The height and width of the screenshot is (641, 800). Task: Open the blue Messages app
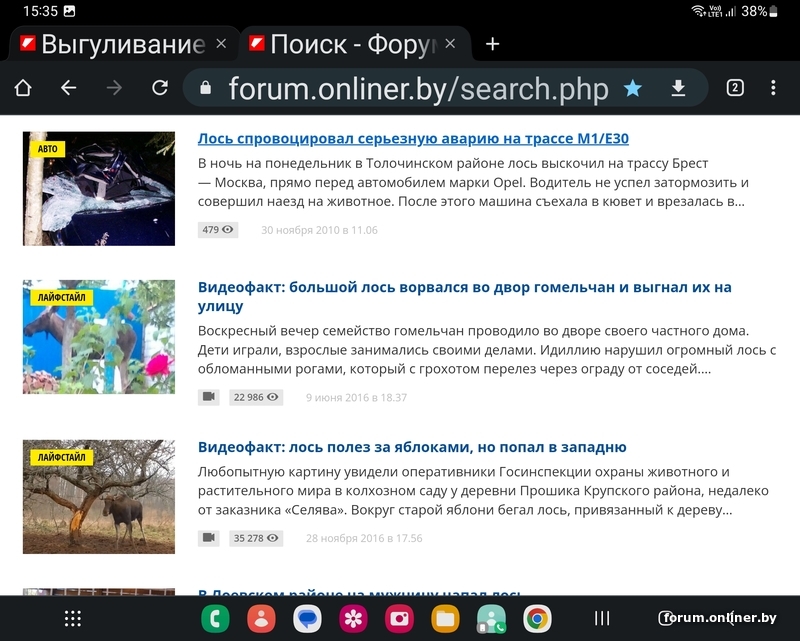coord(307,619)
